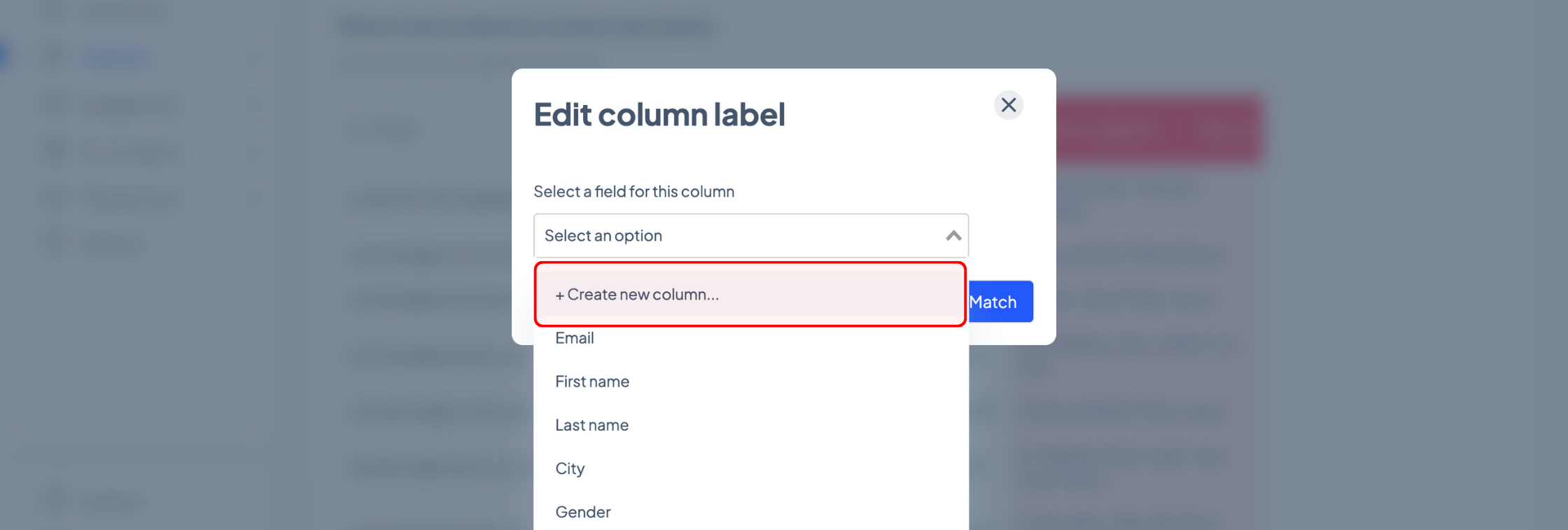Viewport: 1568px width, 530px height.
Task: Choose the Create new column option
Action: point(750,294)
